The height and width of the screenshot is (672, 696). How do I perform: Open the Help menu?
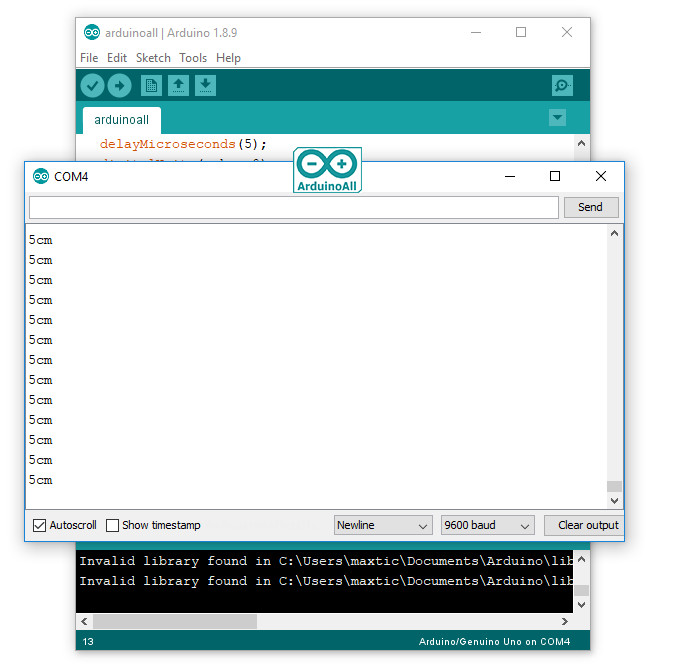click(x=228, y=58)
